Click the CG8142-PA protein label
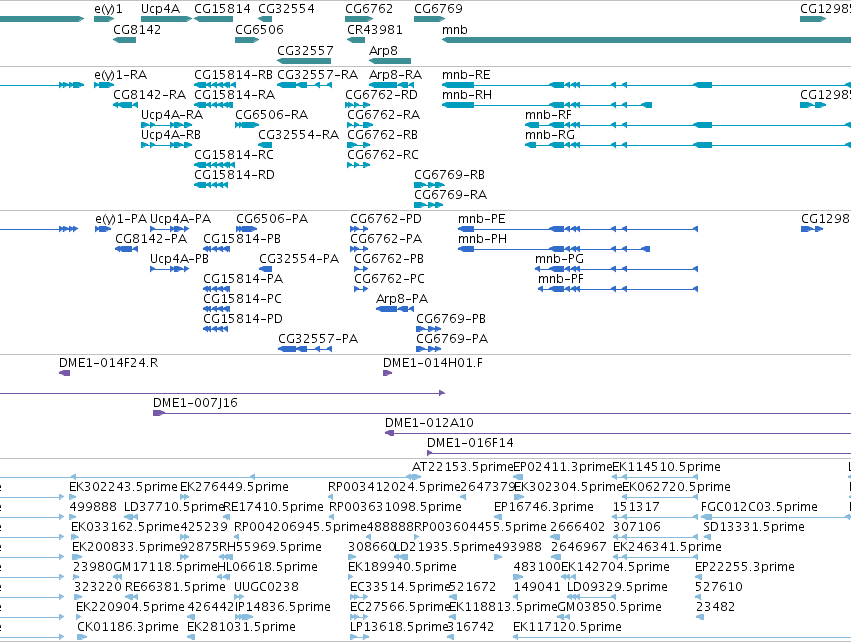The height and width of the screenshot is (642, 851). click(x=151, y=239)
